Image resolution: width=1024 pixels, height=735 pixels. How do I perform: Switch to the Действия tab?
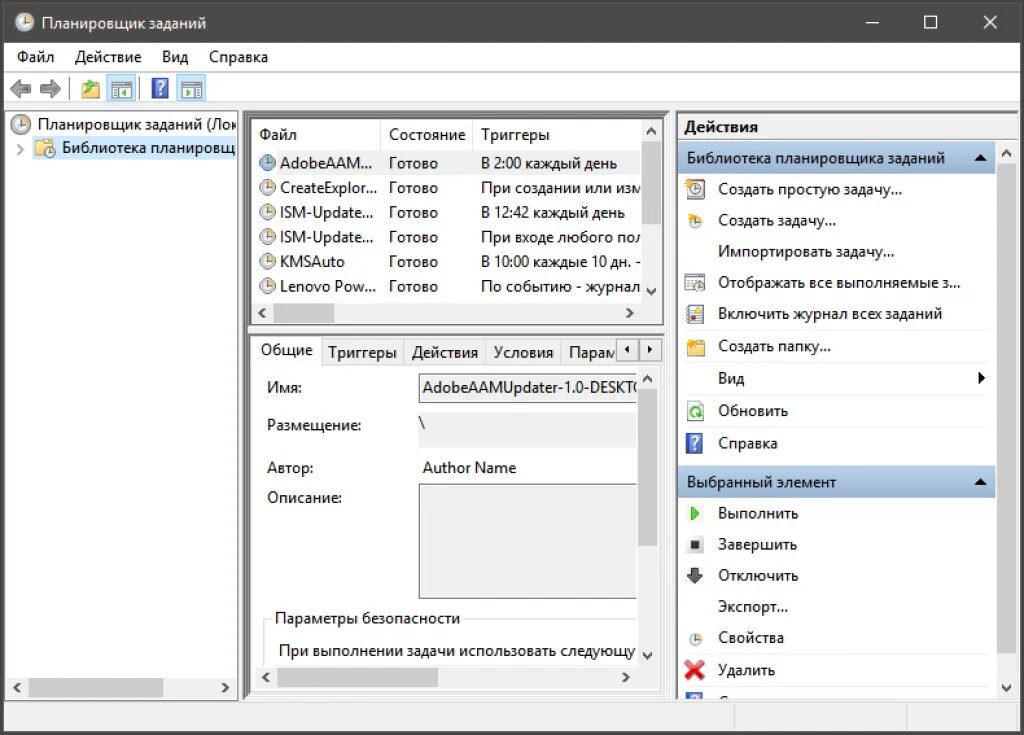point(445,352)
